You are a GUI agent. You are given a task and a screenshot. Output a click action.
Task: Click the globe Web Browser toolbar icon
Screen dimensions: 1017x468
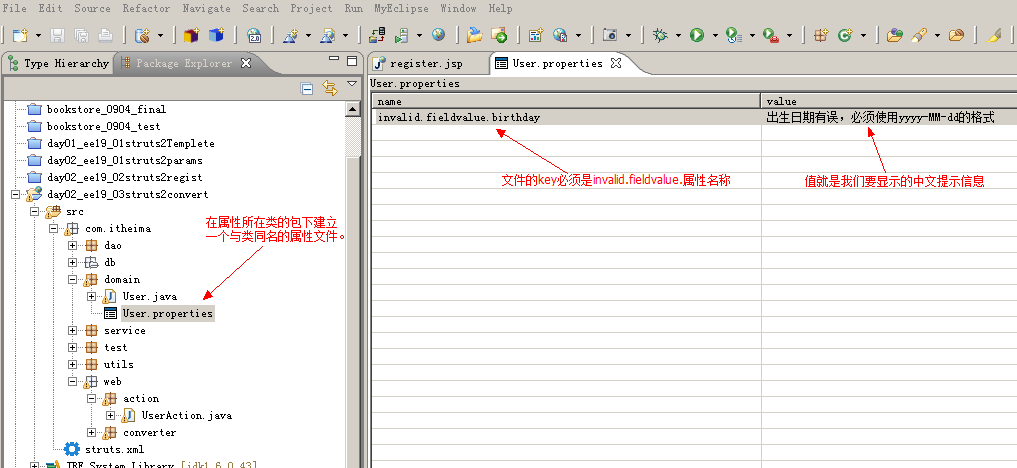point(438,35)
